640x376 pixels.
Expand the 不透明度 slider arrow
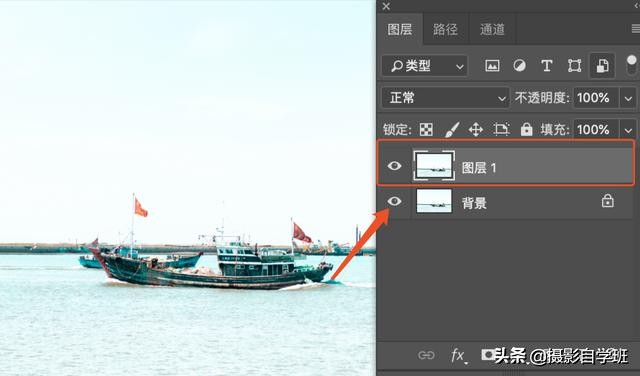[628, 98]
